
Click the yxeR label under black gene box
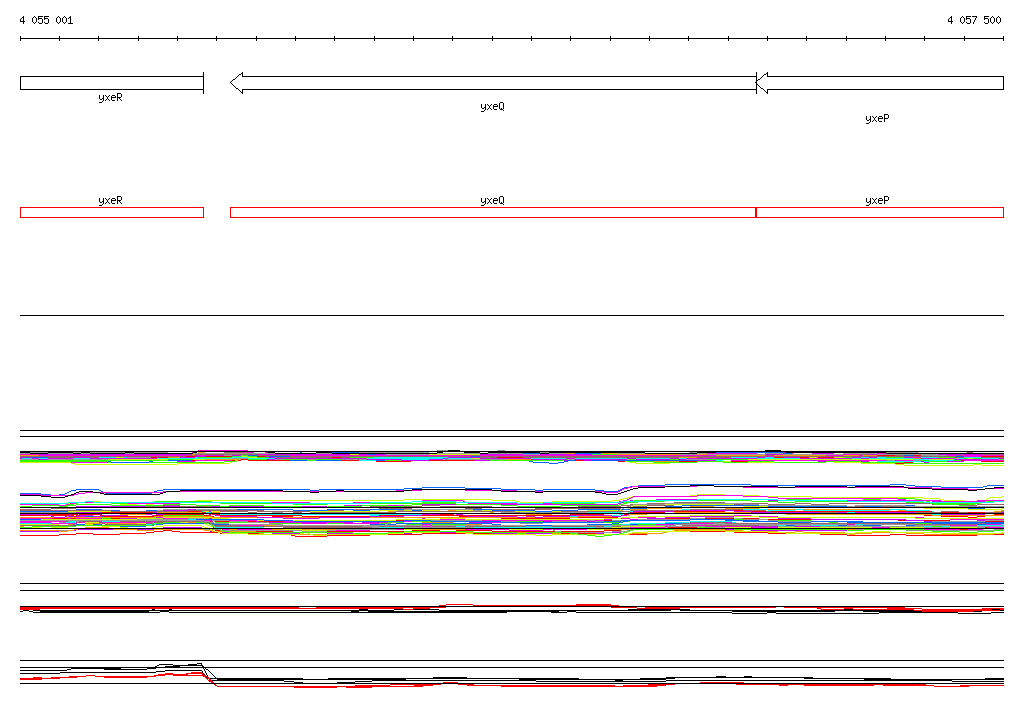[110, 98]
